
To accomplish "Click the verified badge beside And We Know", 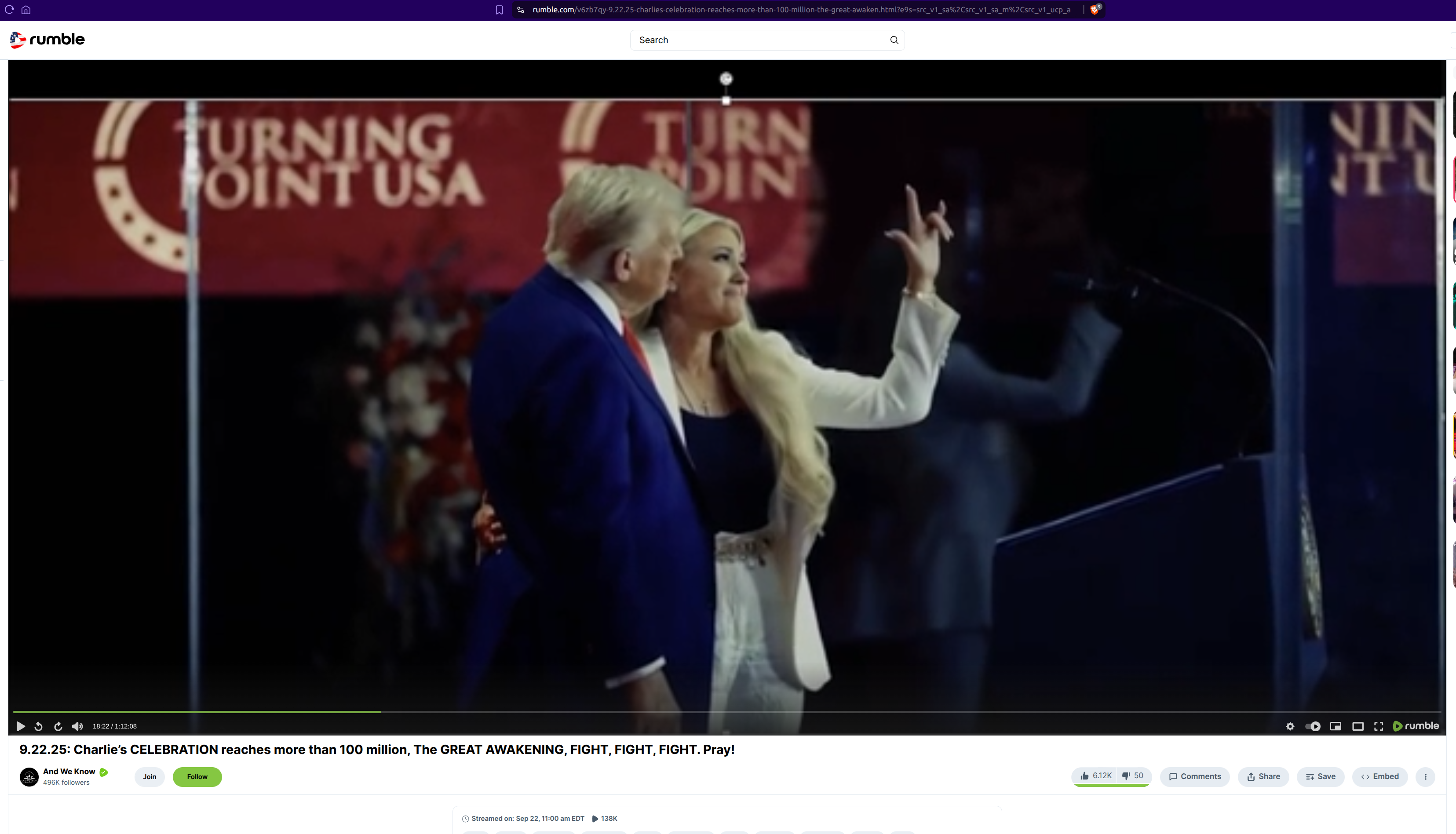I will (104, 772).
